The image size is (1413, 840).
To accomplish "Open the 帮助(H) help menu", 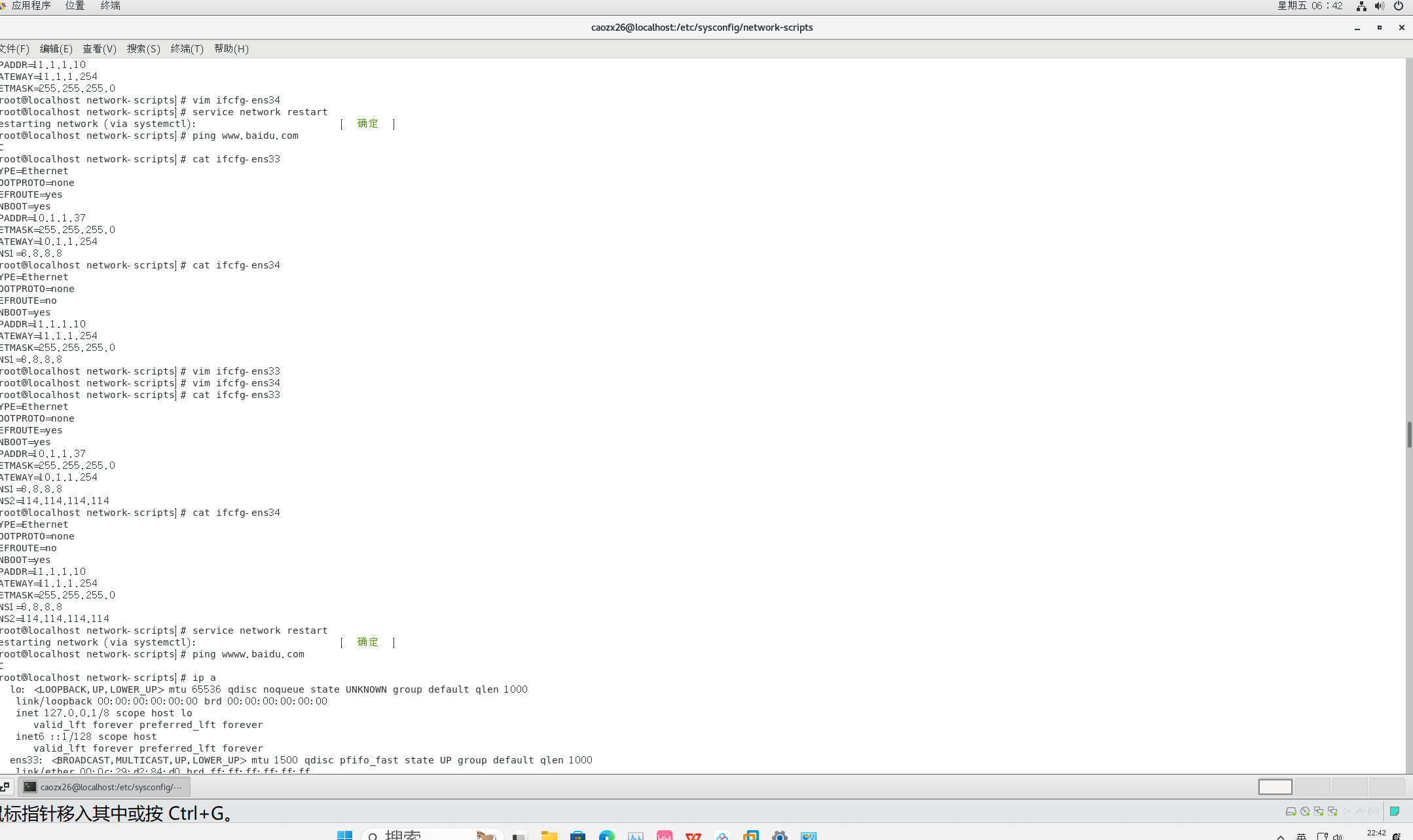I will click(231, 48).
